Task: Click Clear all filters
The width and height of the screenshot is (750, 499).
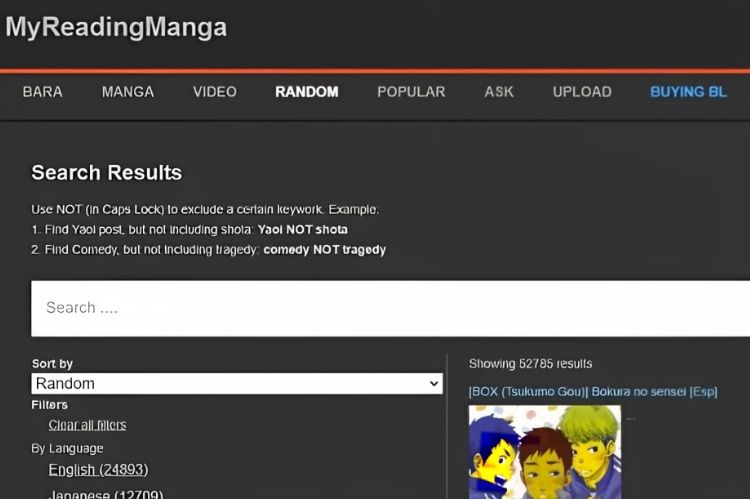Action: click(x=87, y=425)
